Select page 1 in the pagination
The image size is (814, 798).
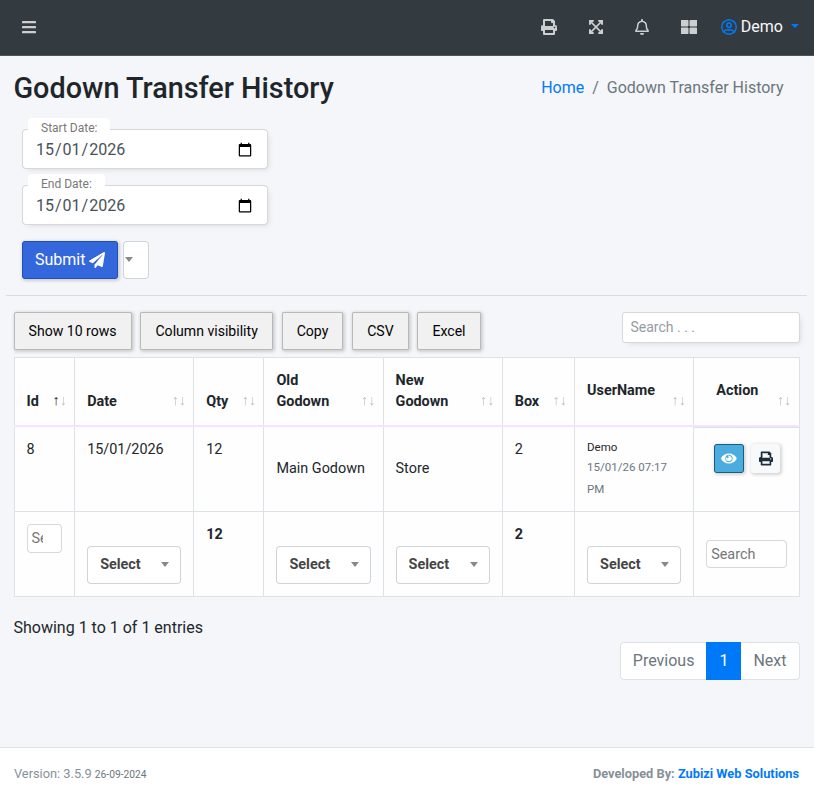click(723, 661)
